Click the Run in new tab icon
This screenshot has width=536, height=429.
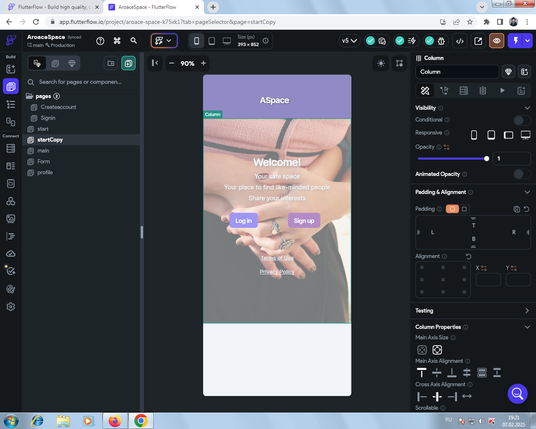[x=478, y=41]
